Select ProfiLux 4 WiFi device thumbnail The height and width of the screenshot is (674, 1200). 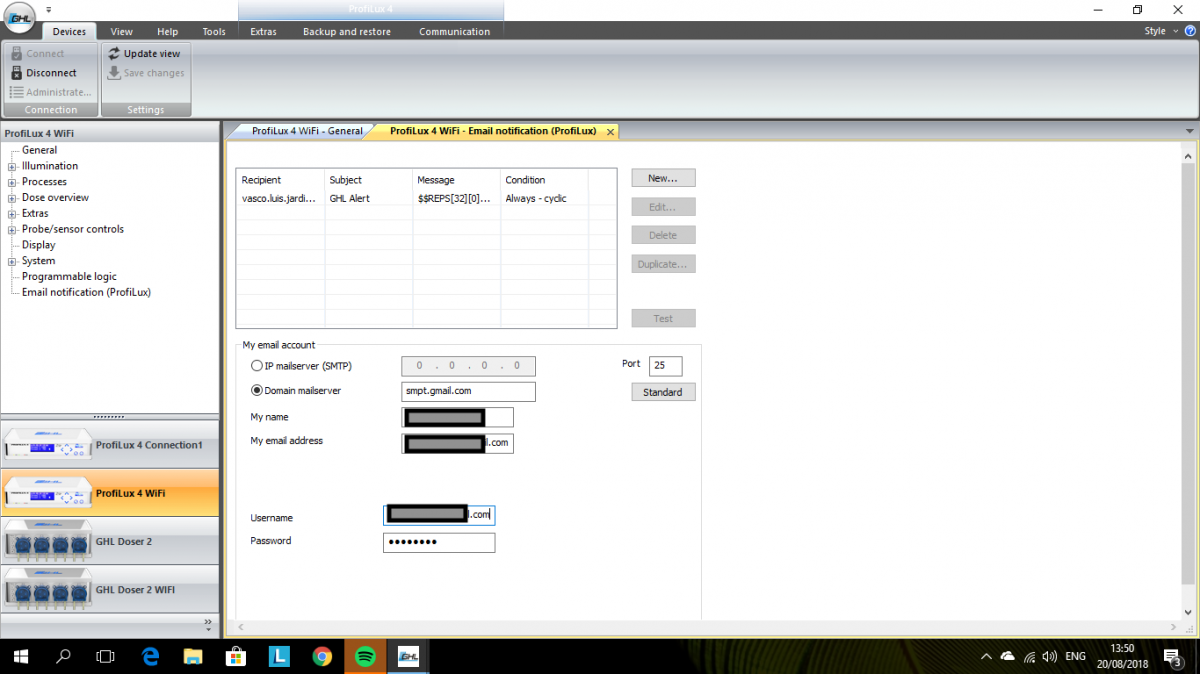coord(47,494)
